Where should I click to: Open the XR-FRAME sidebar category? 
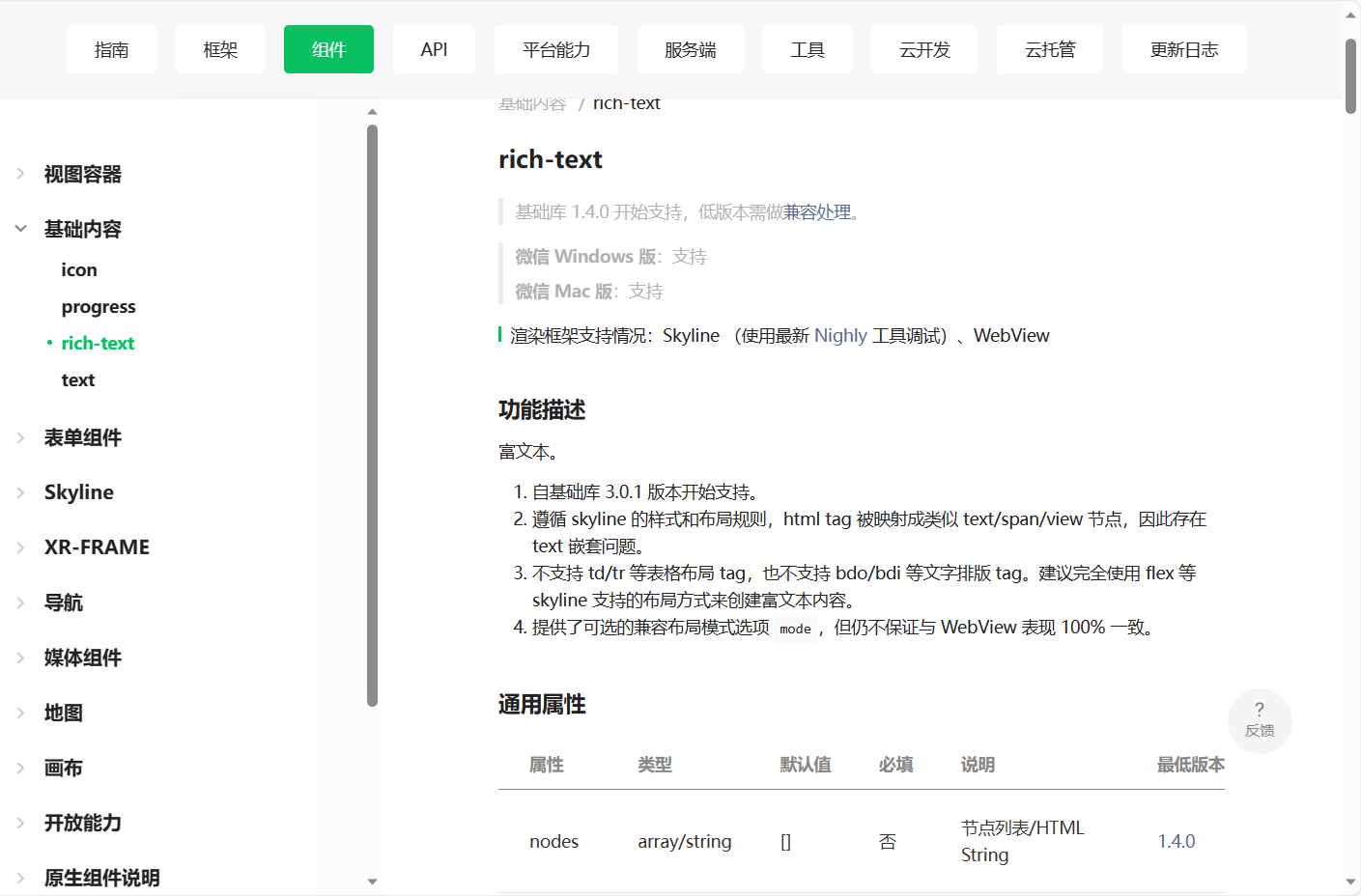97,547
